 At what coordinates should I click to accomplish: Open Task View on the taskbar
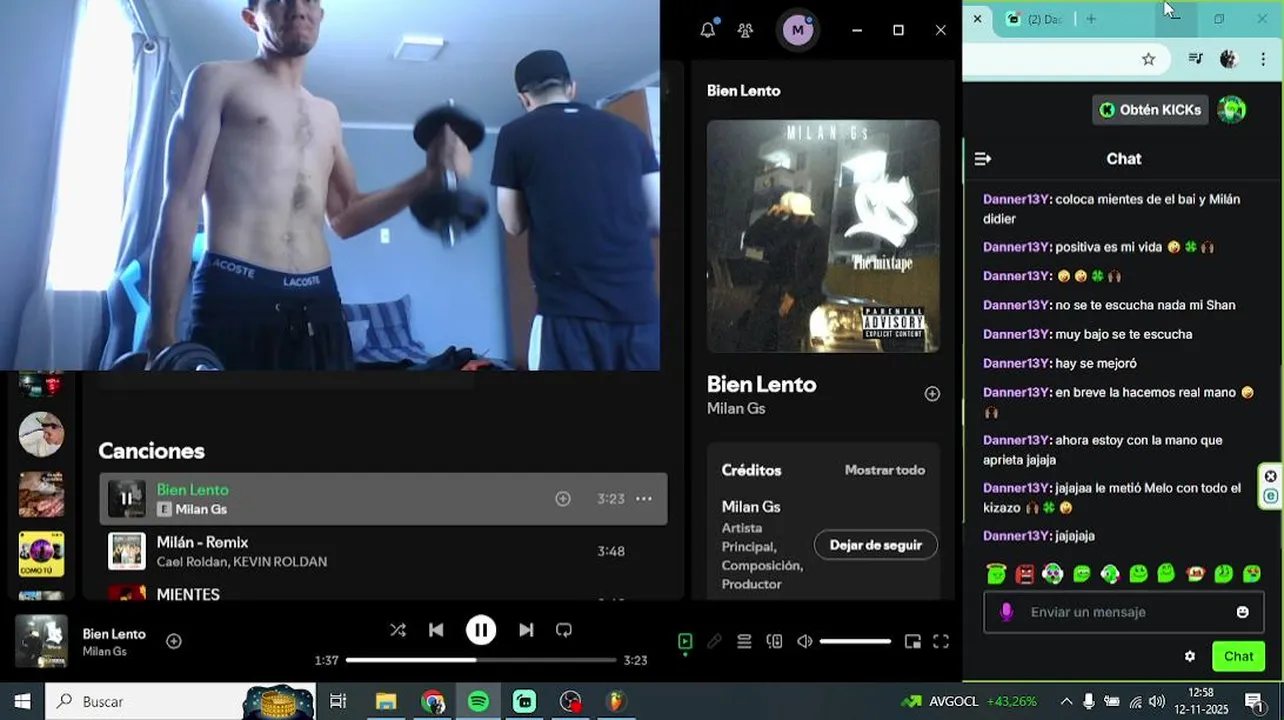tap(338, 701)
